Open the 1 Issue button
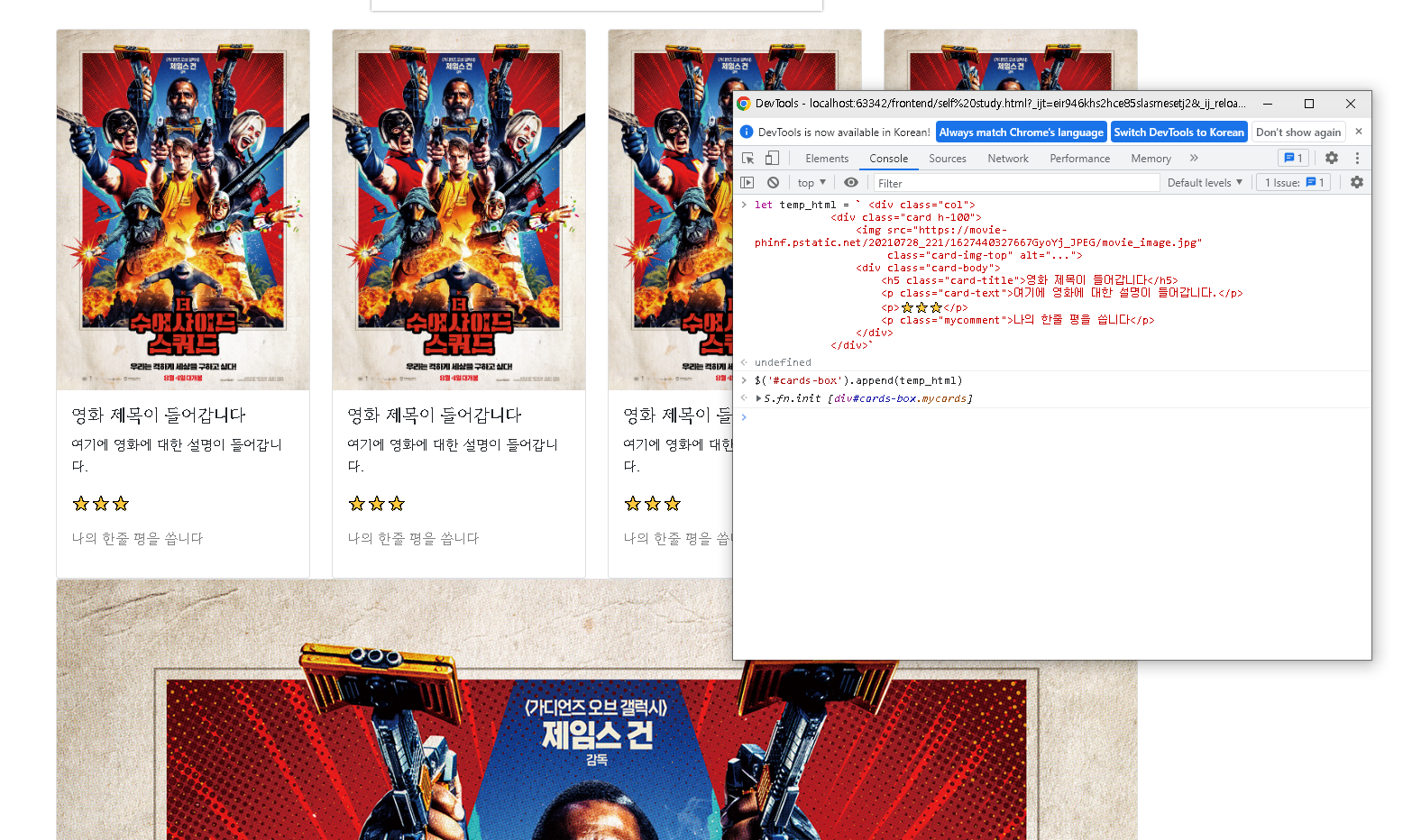Screen dimensions: 1412x840 [1294, 183]
